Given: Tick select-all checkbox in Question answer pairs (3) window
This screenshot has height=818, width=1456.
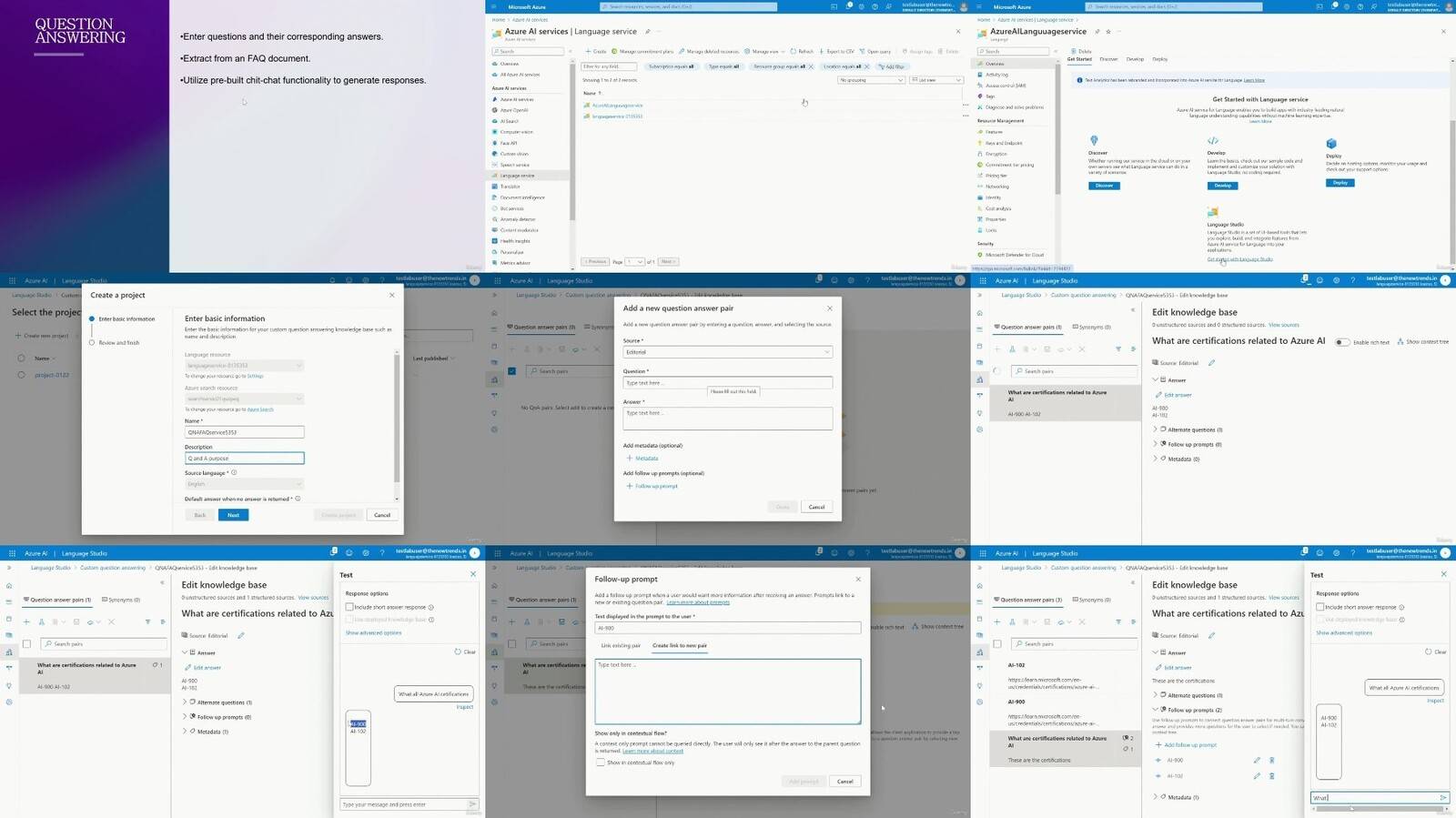Looking at the screenshot, I should pos(997,644).
